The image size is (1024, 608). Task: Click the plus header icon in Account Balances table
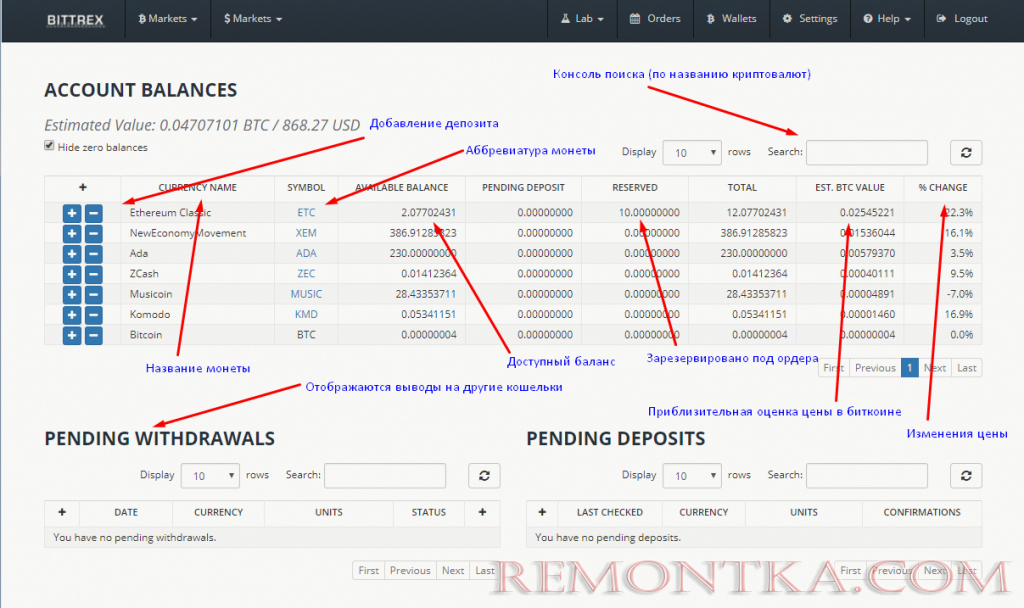click(83, 187)
